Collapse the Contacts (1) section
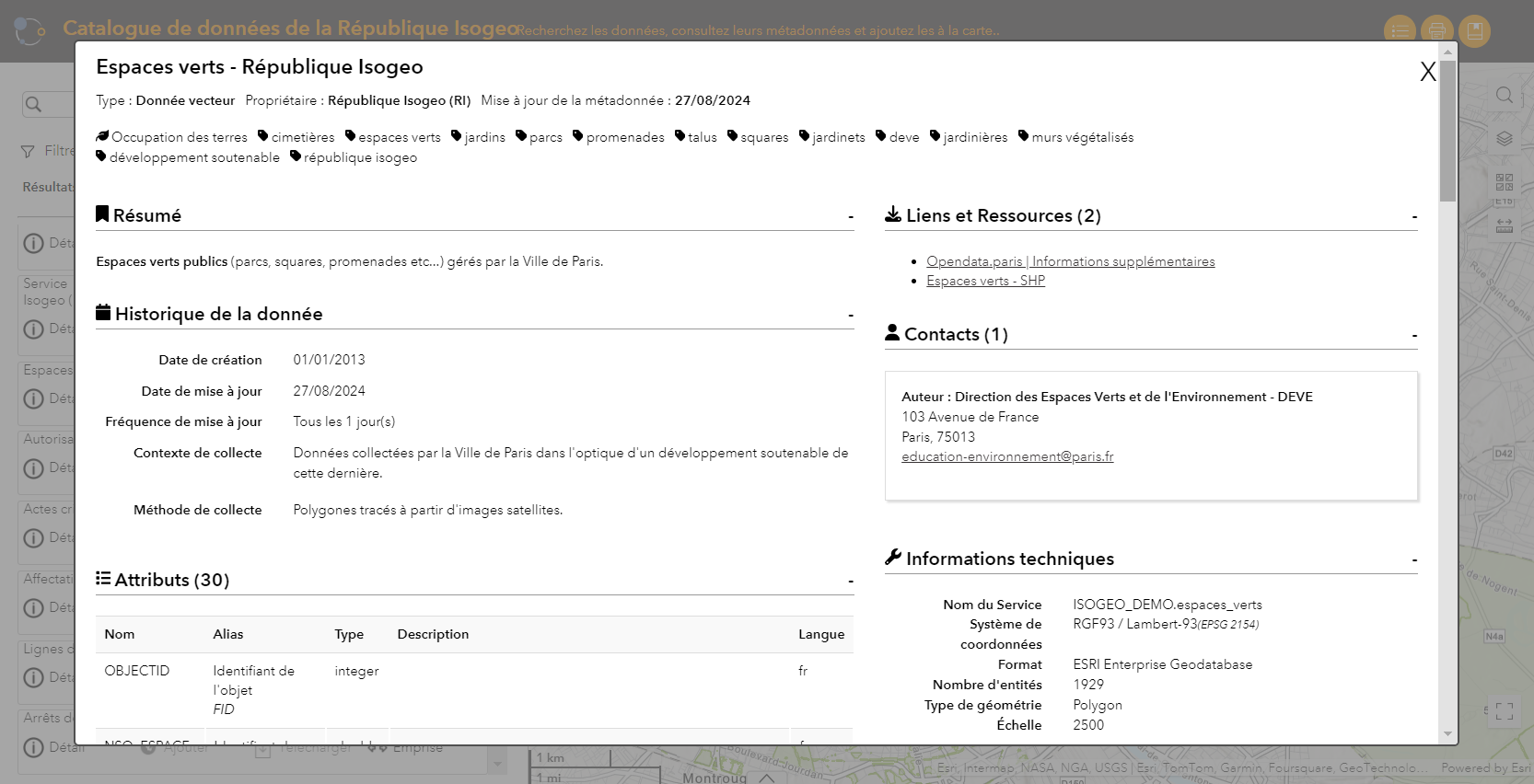1534x784 pixels. coord(1414,336)
